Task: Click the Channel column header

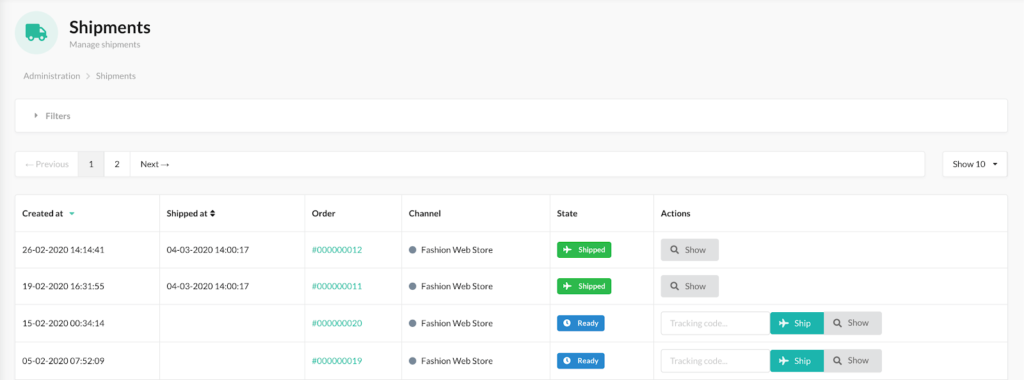Action: (x=424, y=214)
